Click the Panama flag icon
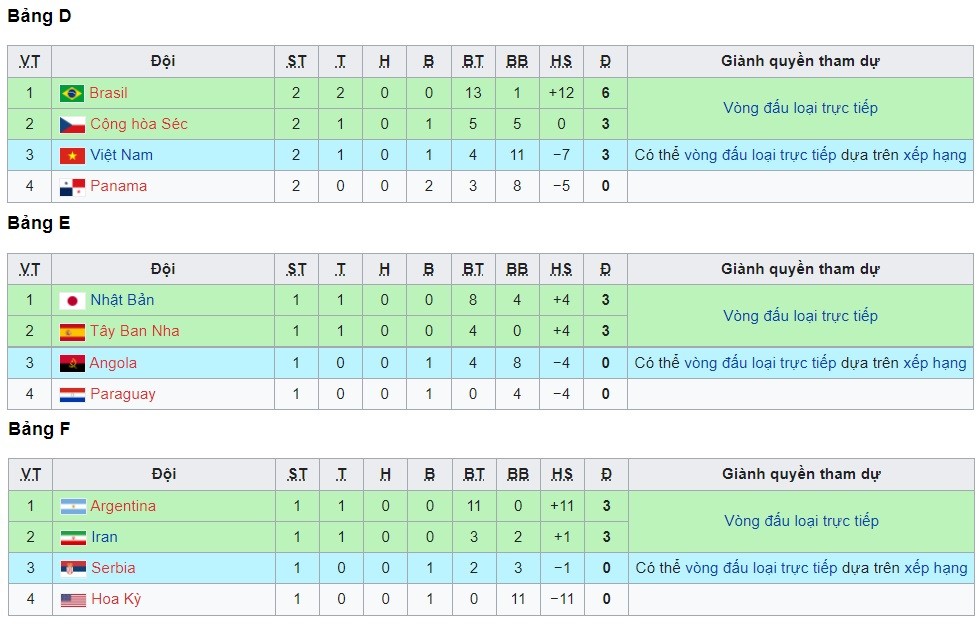The image size is (980, 630). tap(72, 186)
